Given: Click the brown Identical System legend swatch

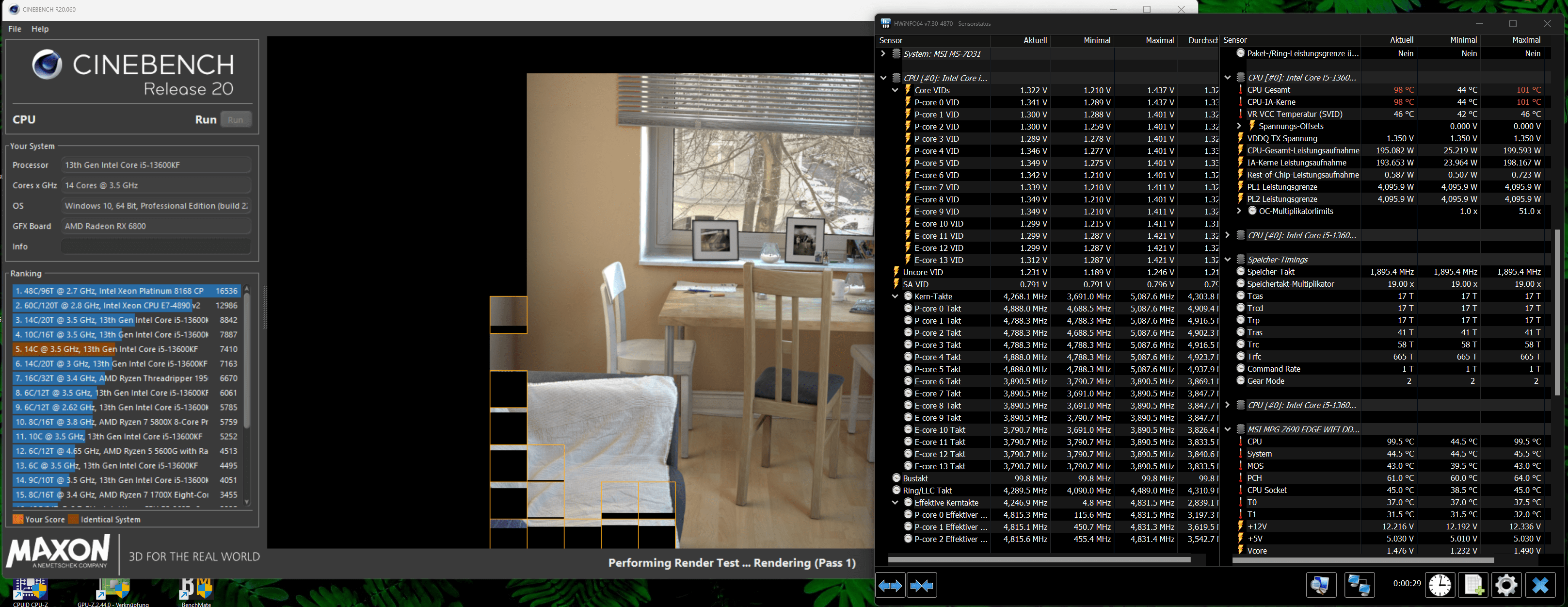Looking at the screenshot, I should (74, 519).
